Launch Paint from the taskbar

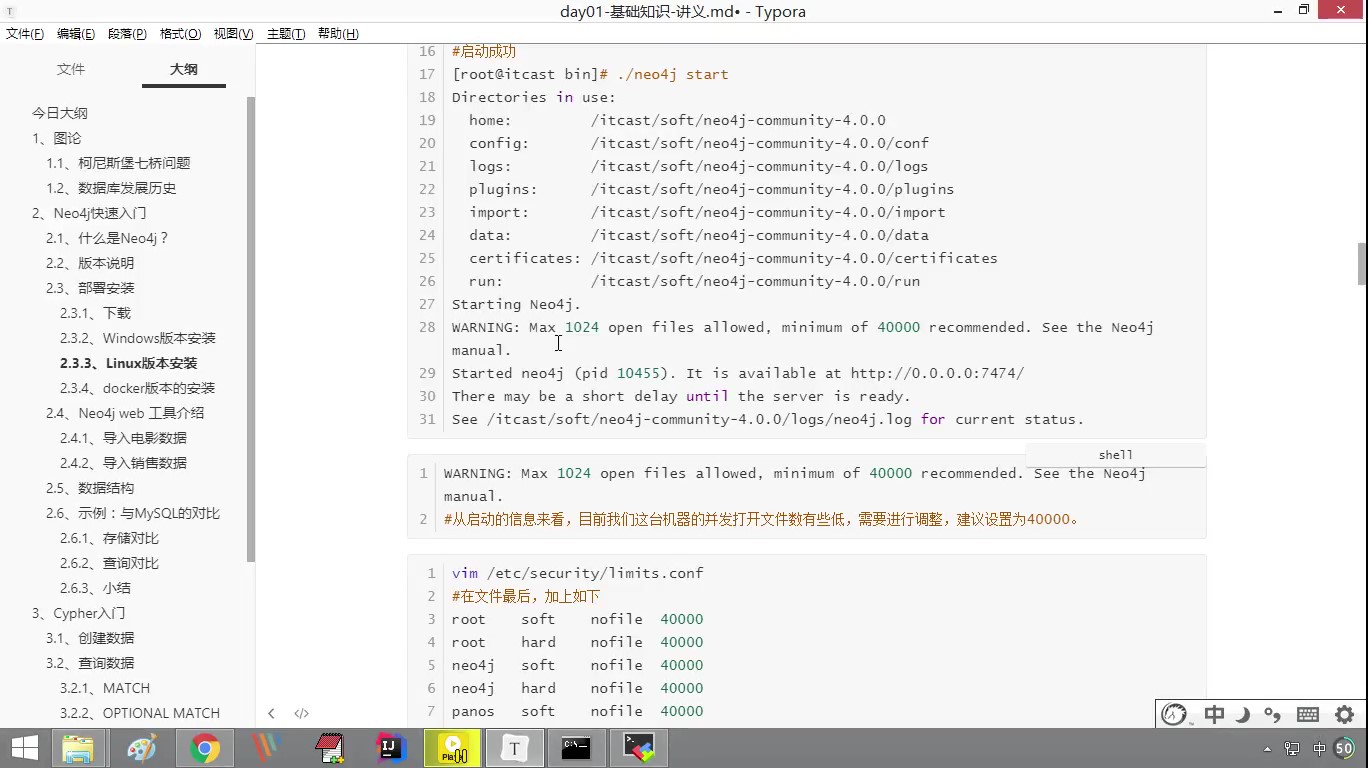pyautogui.click(x=141, y=748)
